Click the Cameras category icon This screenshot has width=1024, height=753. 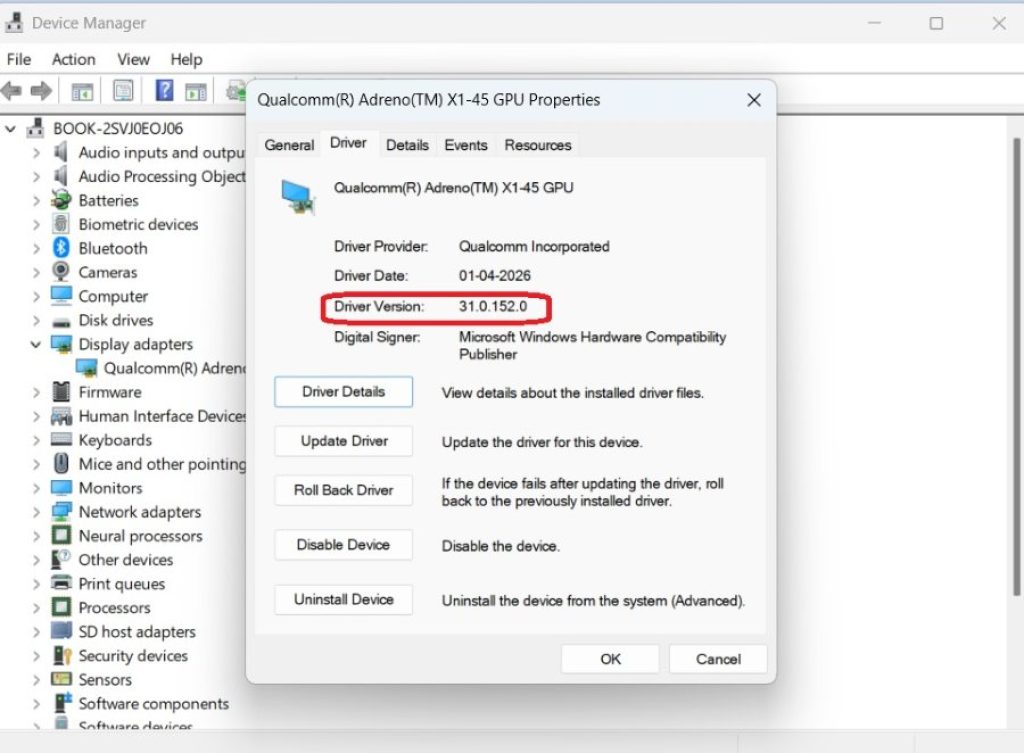61,272
